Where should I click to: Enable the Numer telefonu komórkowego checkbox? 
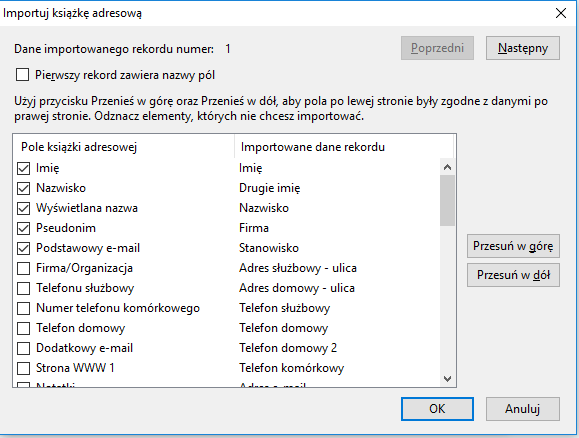click(x=24, y=308)
